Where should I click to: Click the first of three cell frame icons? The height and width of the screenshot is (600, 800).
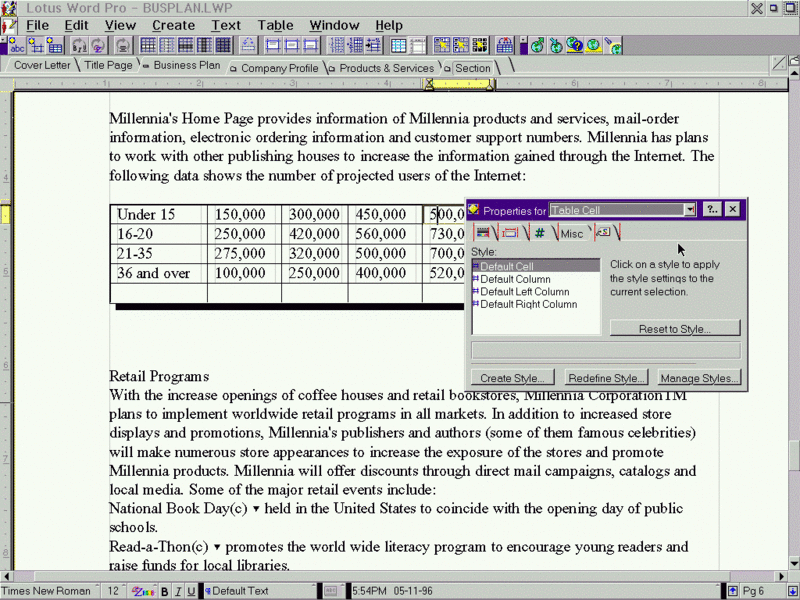click(x=273, y=46)
